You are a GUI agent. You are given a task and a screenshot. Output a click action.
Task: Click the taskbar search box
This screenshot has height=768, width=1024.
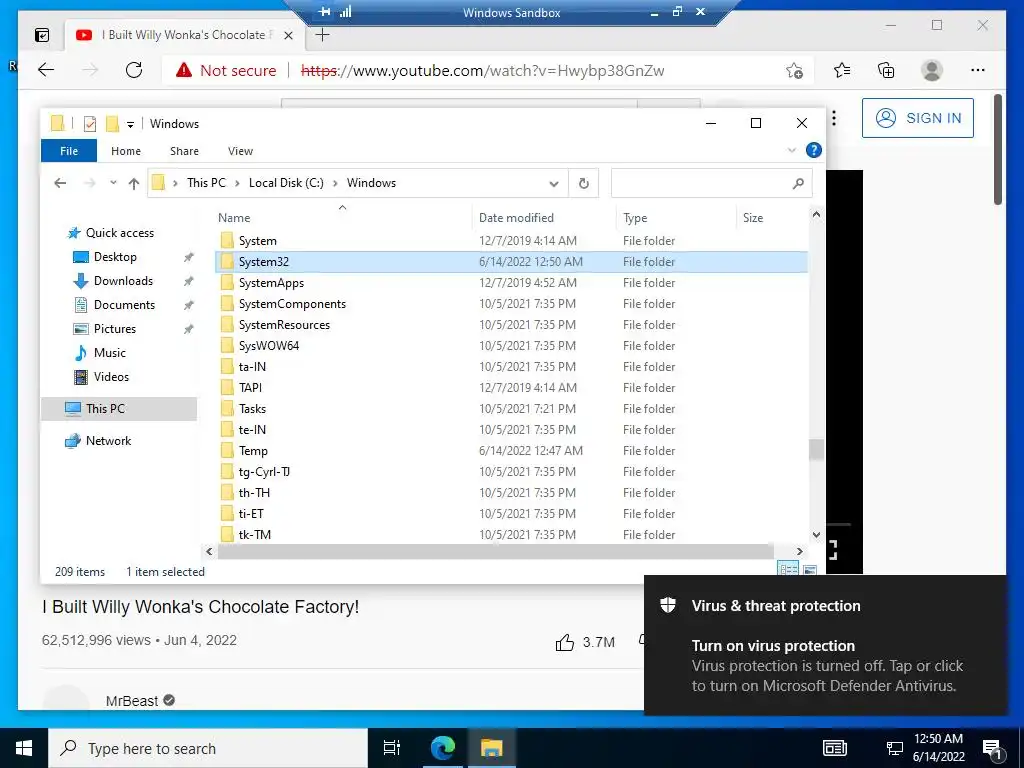click(x=208, y=748)
